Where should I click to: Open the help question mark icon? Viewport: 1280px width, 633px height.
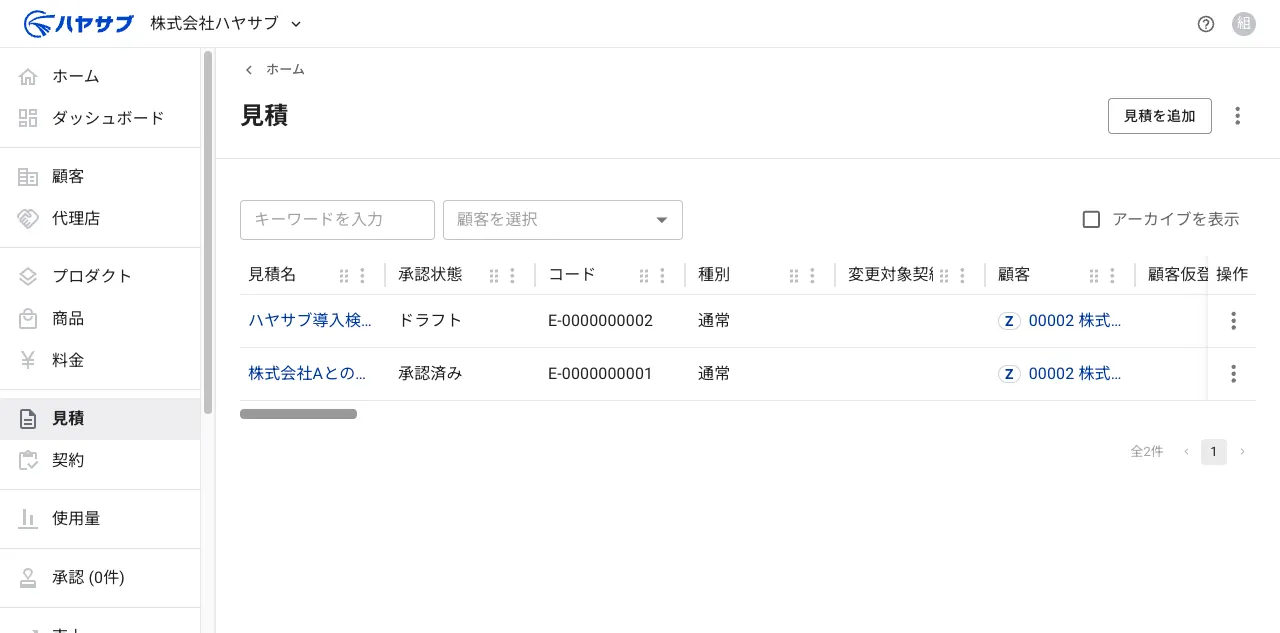1206,24
